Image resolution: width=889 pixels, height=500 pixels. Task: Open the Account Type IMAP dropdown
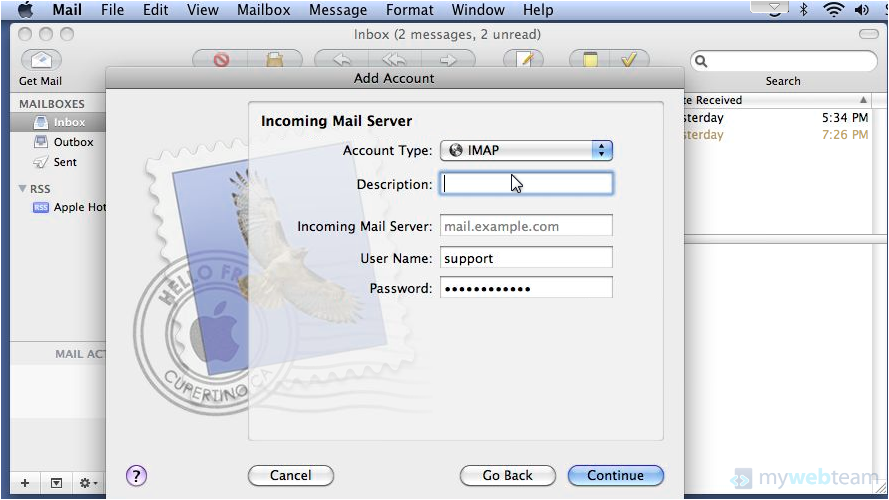point(526,151)
